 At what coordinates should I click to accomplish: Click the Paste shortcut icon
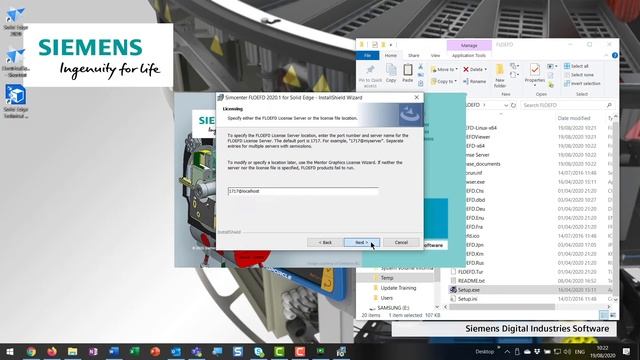(x=420, y=84)
